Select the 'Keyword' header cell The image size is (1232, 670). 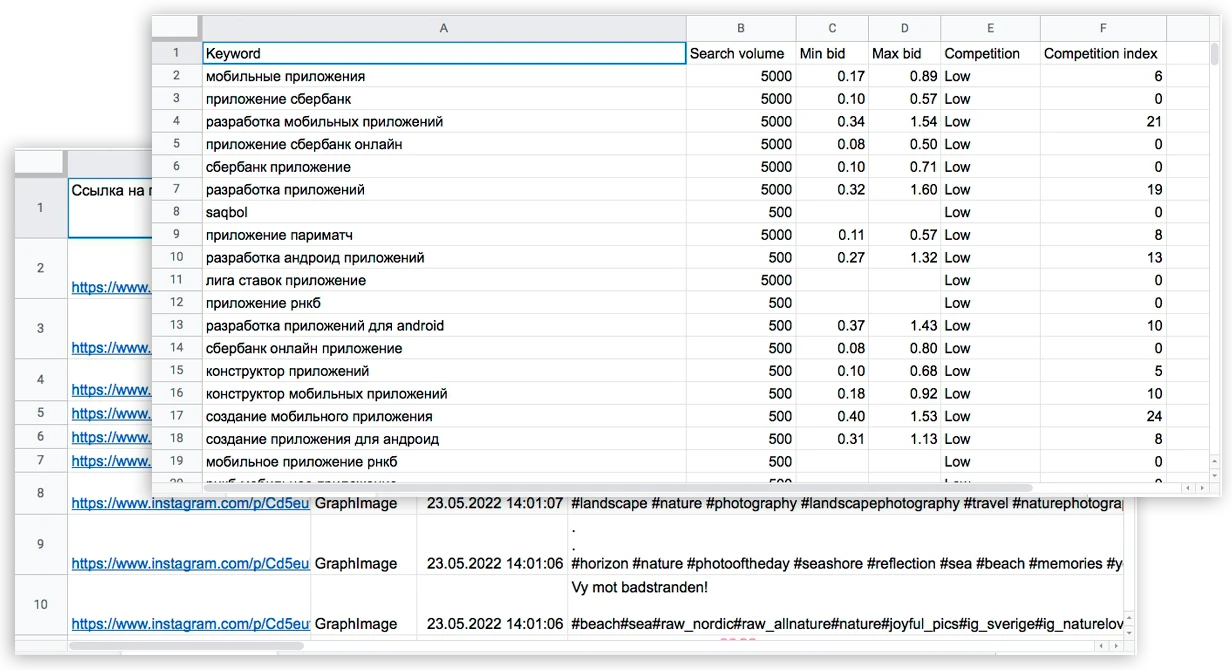pos(444,54)
